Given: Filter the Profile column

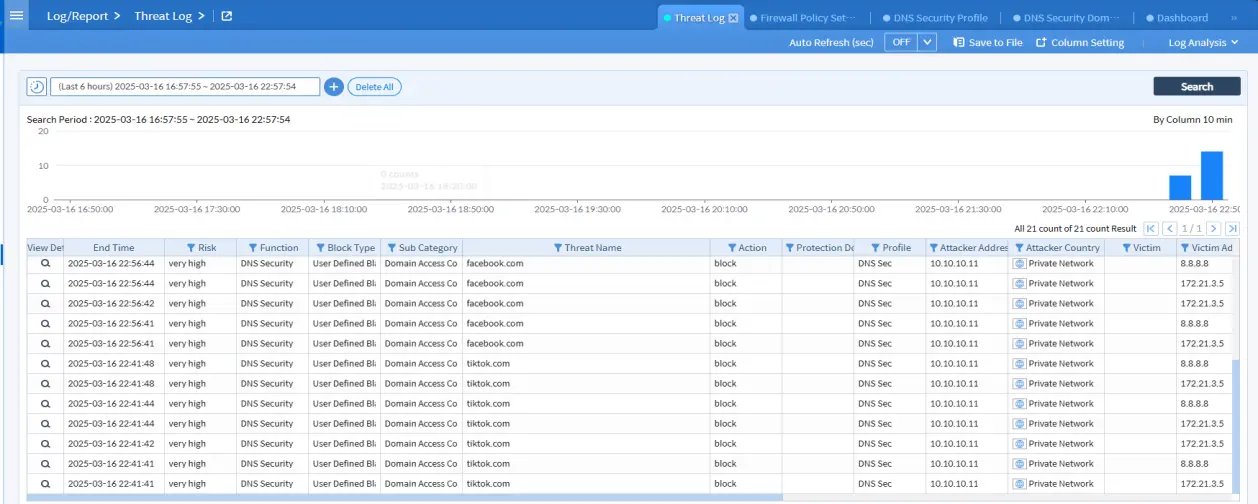Looking at the screenshot, I should coord(875,248).
